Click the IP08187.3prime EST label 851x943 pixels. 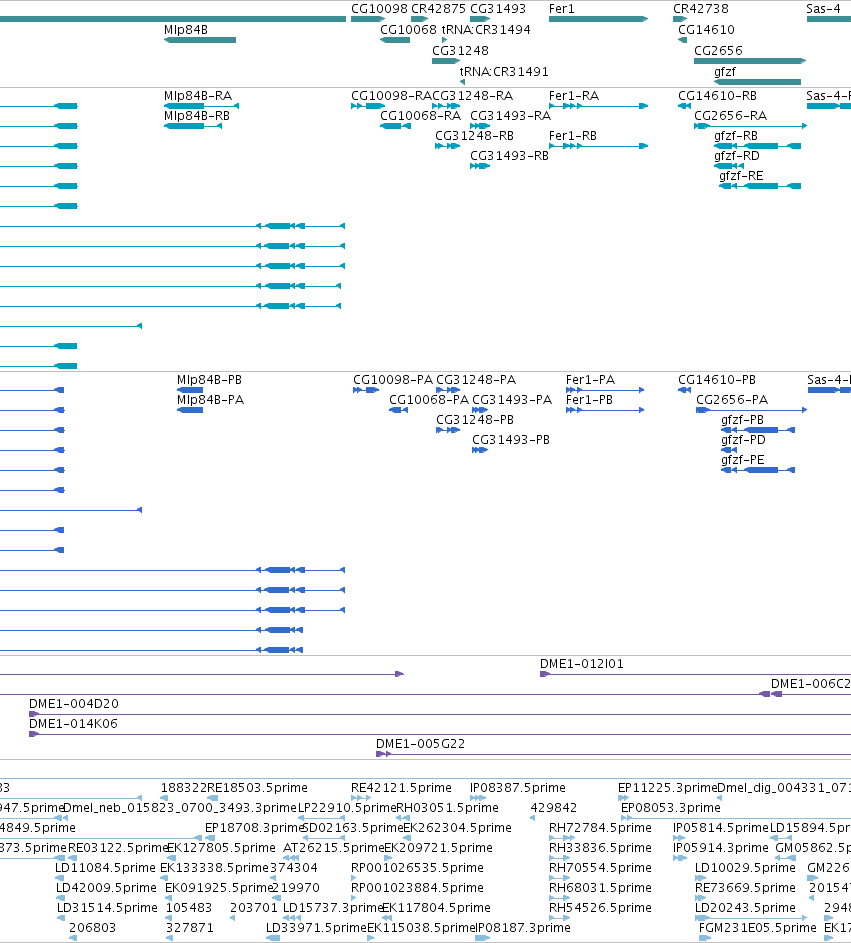tap(523, 927)
